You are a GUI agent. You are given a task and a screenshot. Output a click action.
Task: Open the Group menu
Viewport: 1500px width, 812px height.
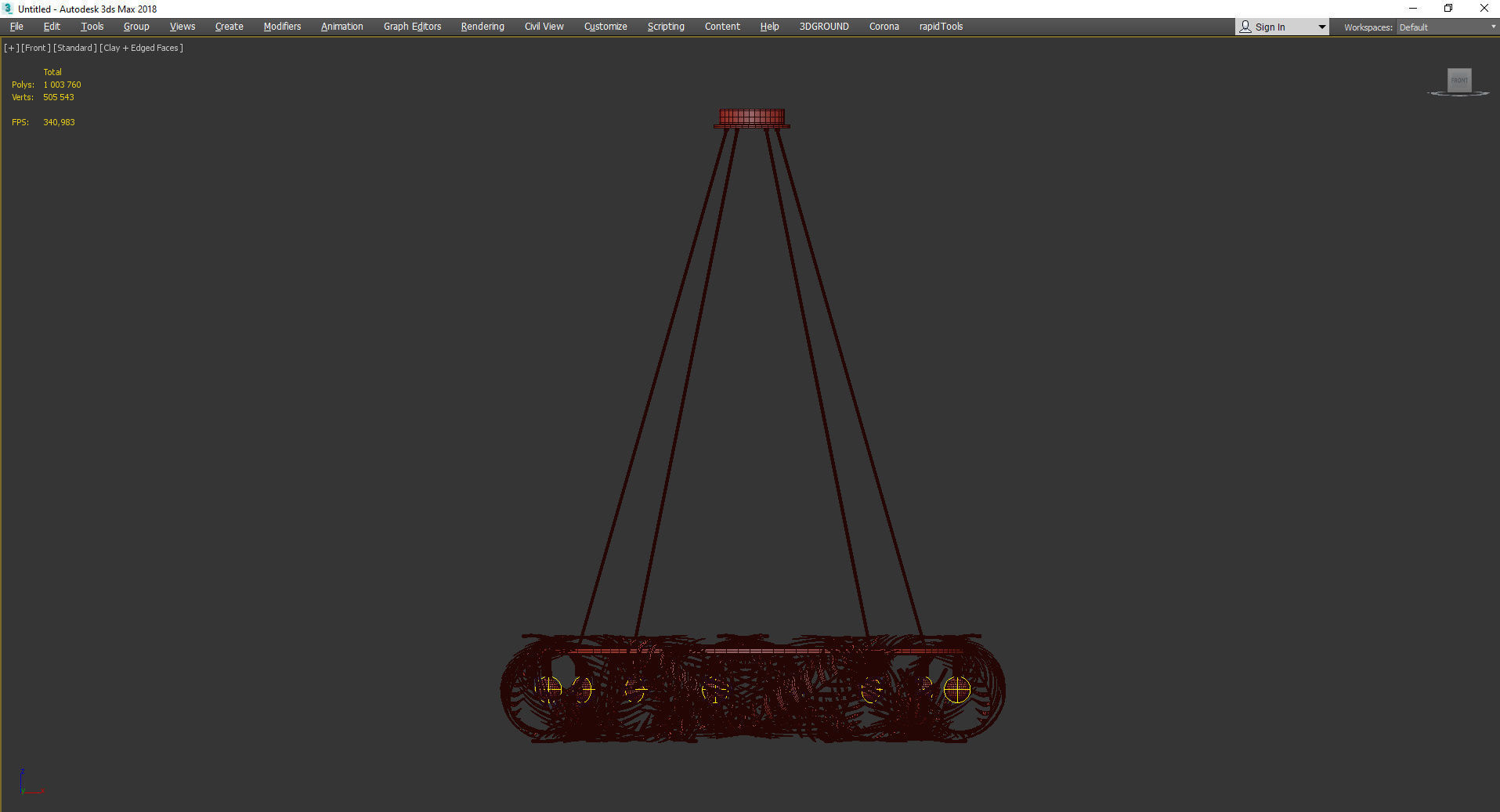(x=136, y=27)
